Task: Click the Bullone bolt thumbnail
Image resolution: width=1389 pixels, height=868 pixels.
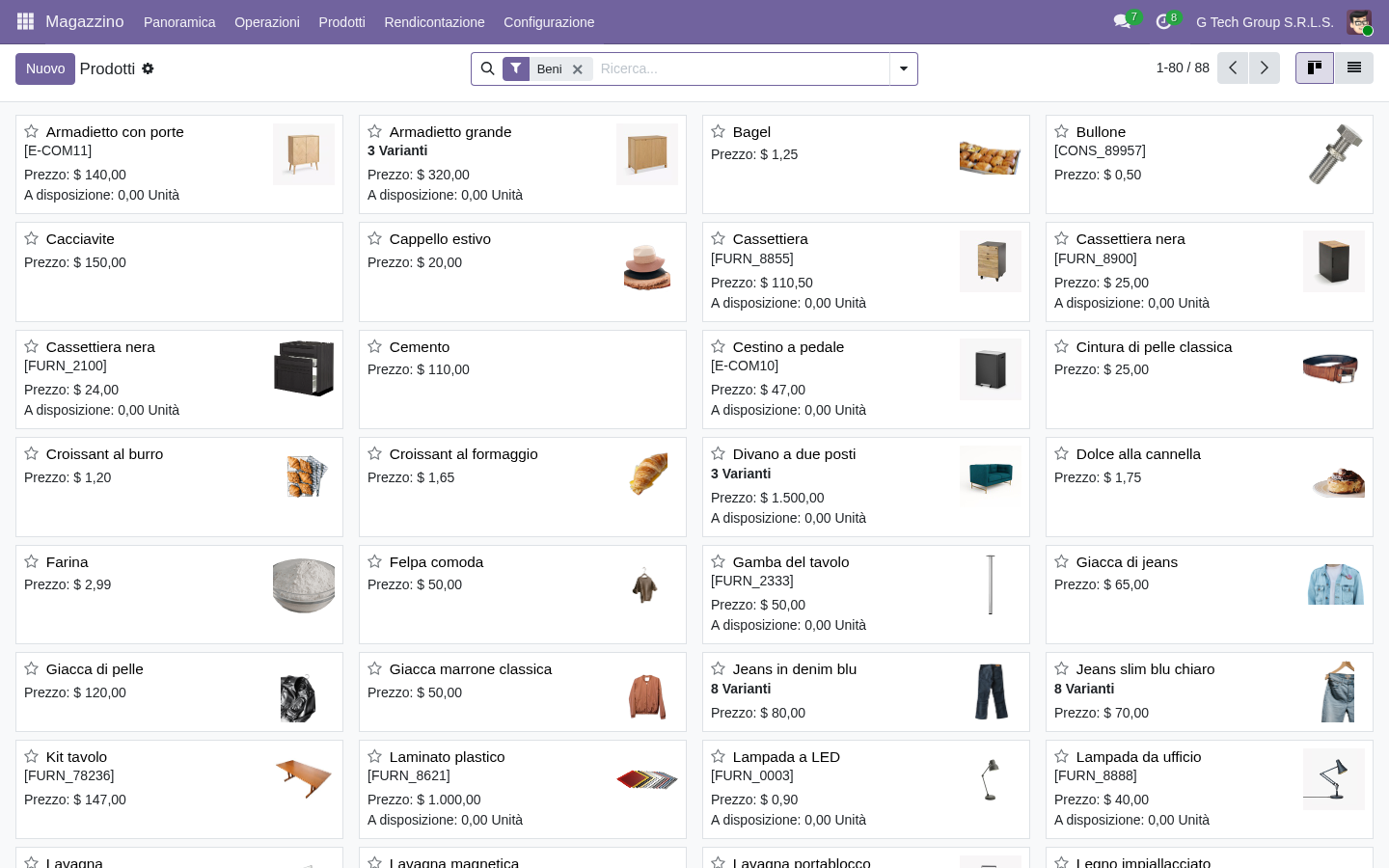Action: (1334, 154)
